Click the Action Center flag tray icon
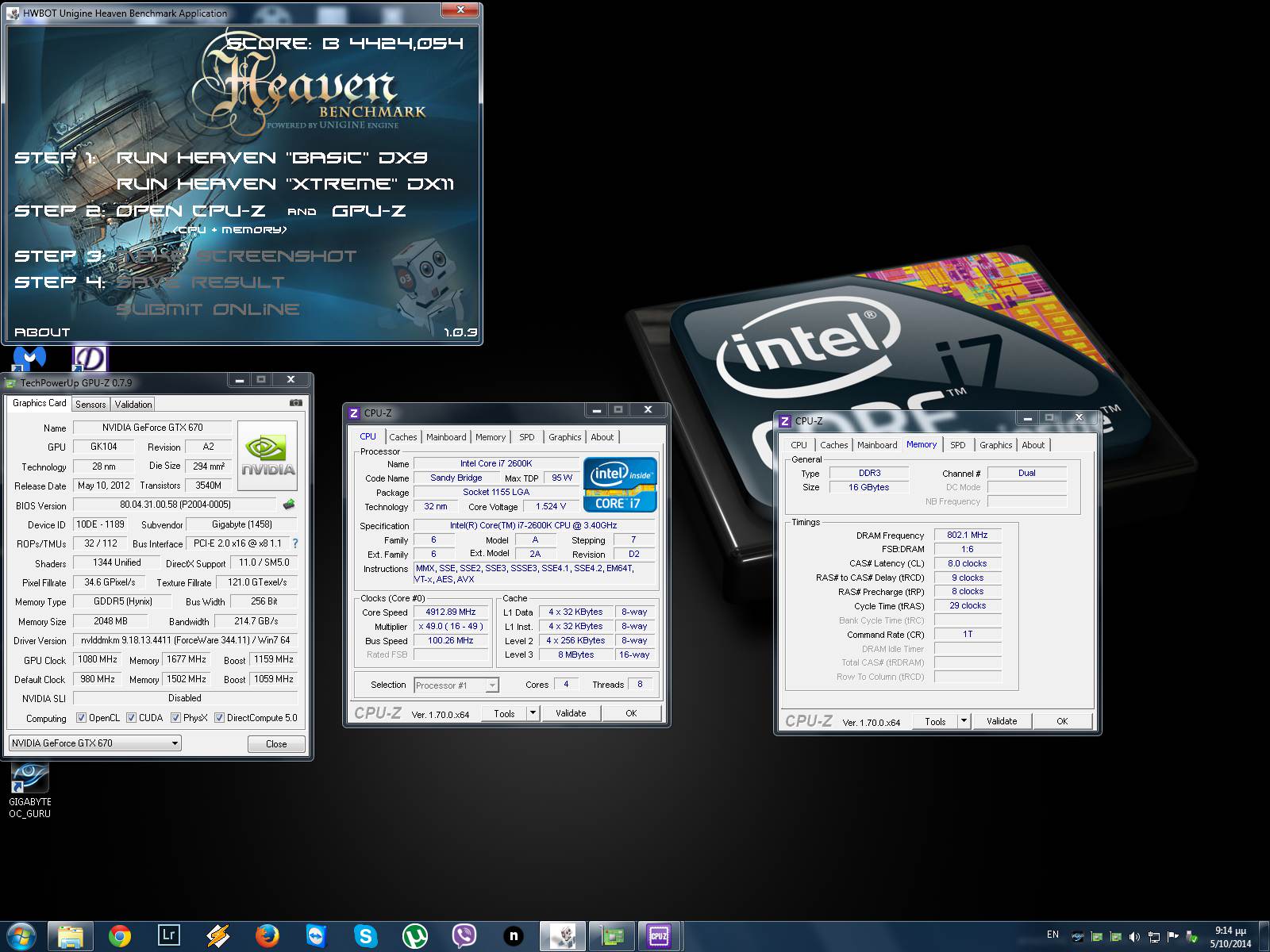The height and width of the screenshot is (952, 1270). point(1172,937)
